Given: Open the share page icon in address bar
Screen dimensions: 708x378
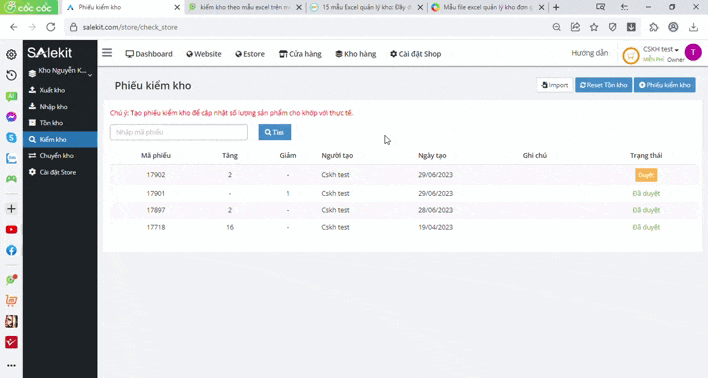Looking at the screenshot, I should 575,27.
